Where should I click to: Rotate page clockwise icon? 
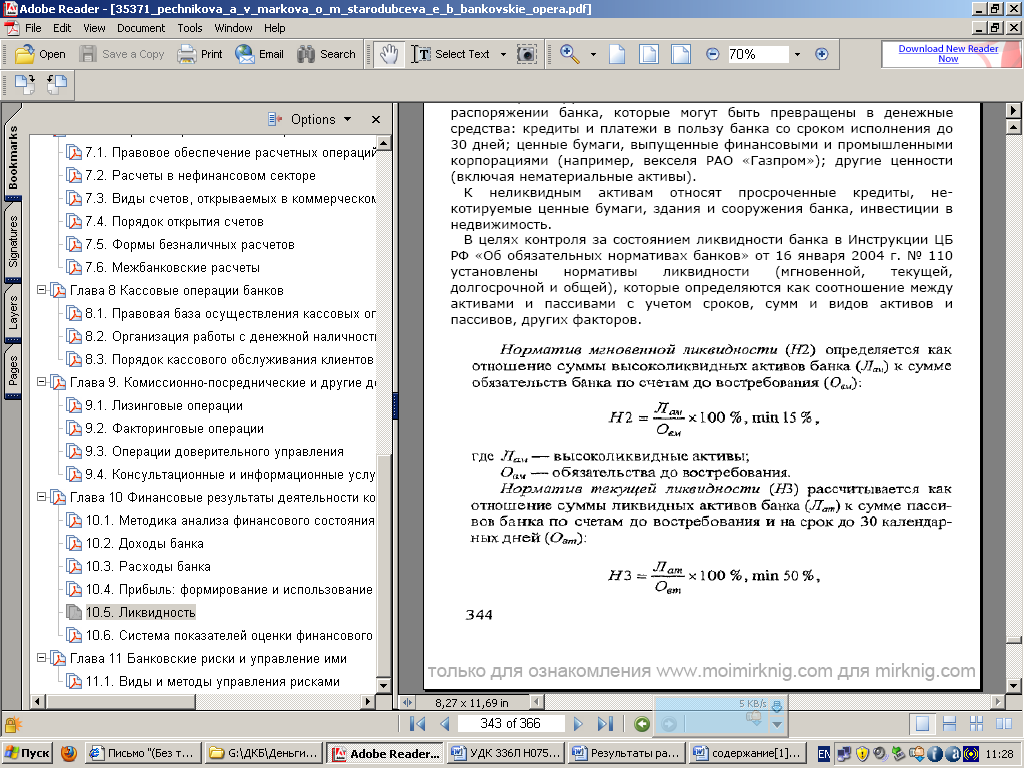[x=25, y=84]
